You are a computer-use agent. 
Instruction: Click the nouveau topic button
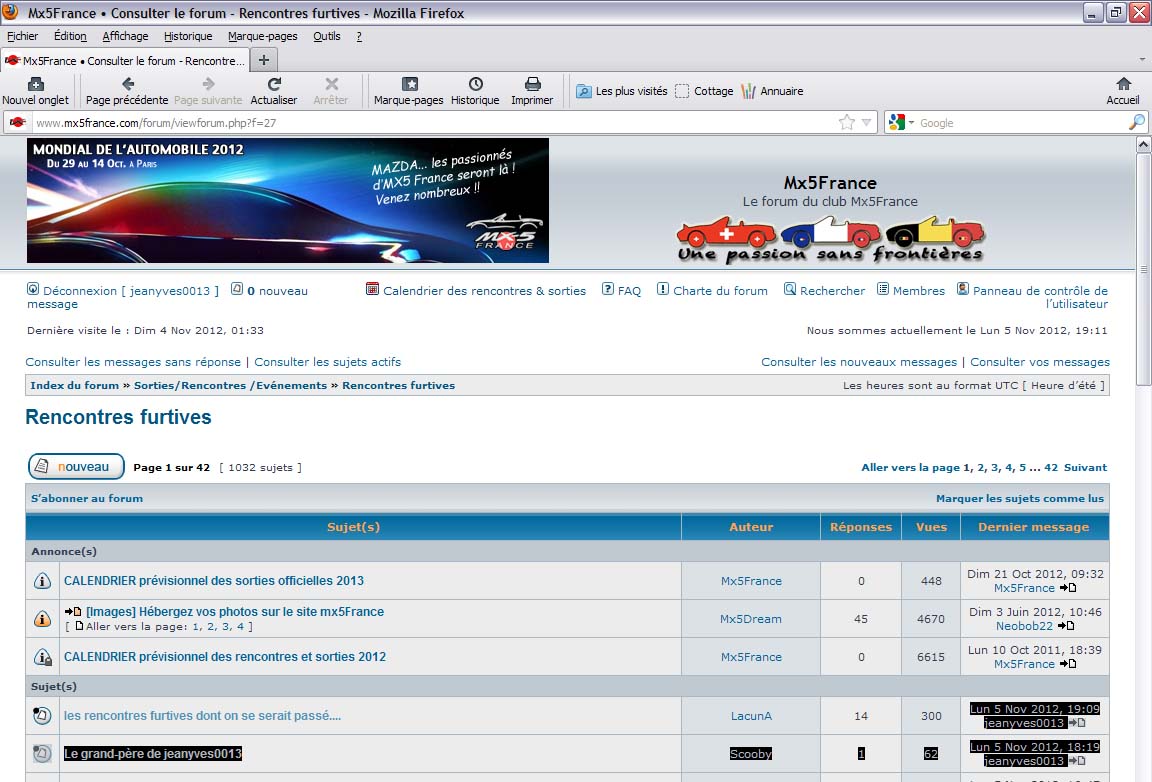point(76,467)
